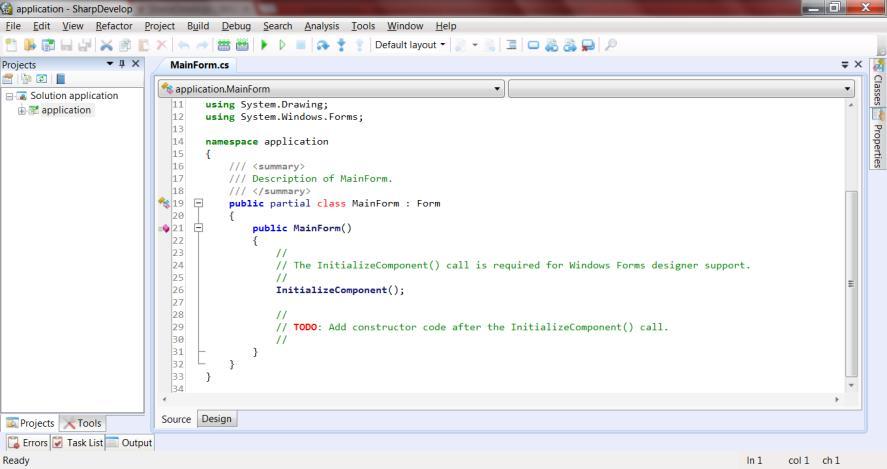This screenshot has height=469, width=887.
Task: Open the Errors pad
Action: pyautogui.click(x=28, y=442)
